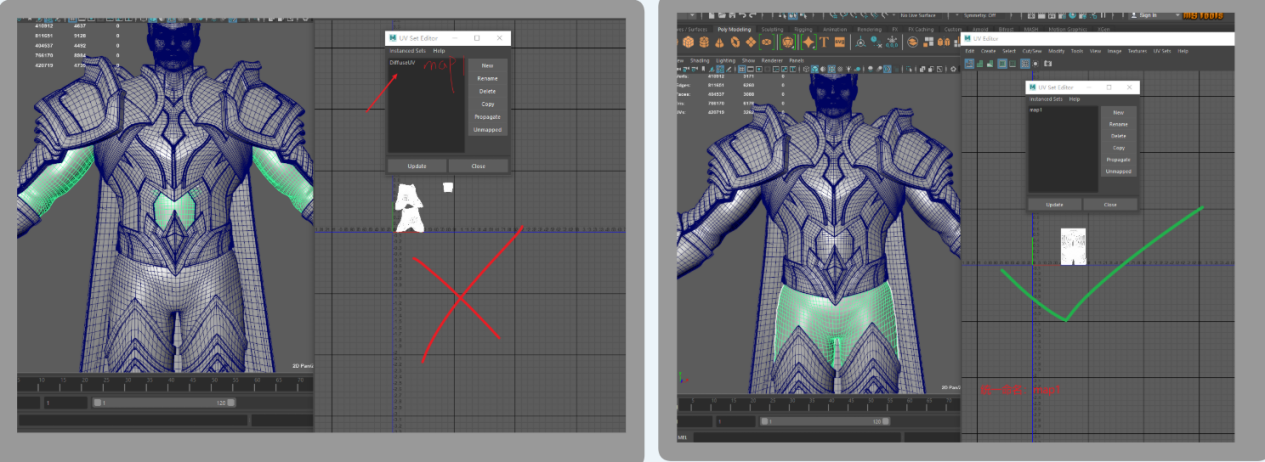Select the polygon Type (T) shelf tool

coord(826,42)
